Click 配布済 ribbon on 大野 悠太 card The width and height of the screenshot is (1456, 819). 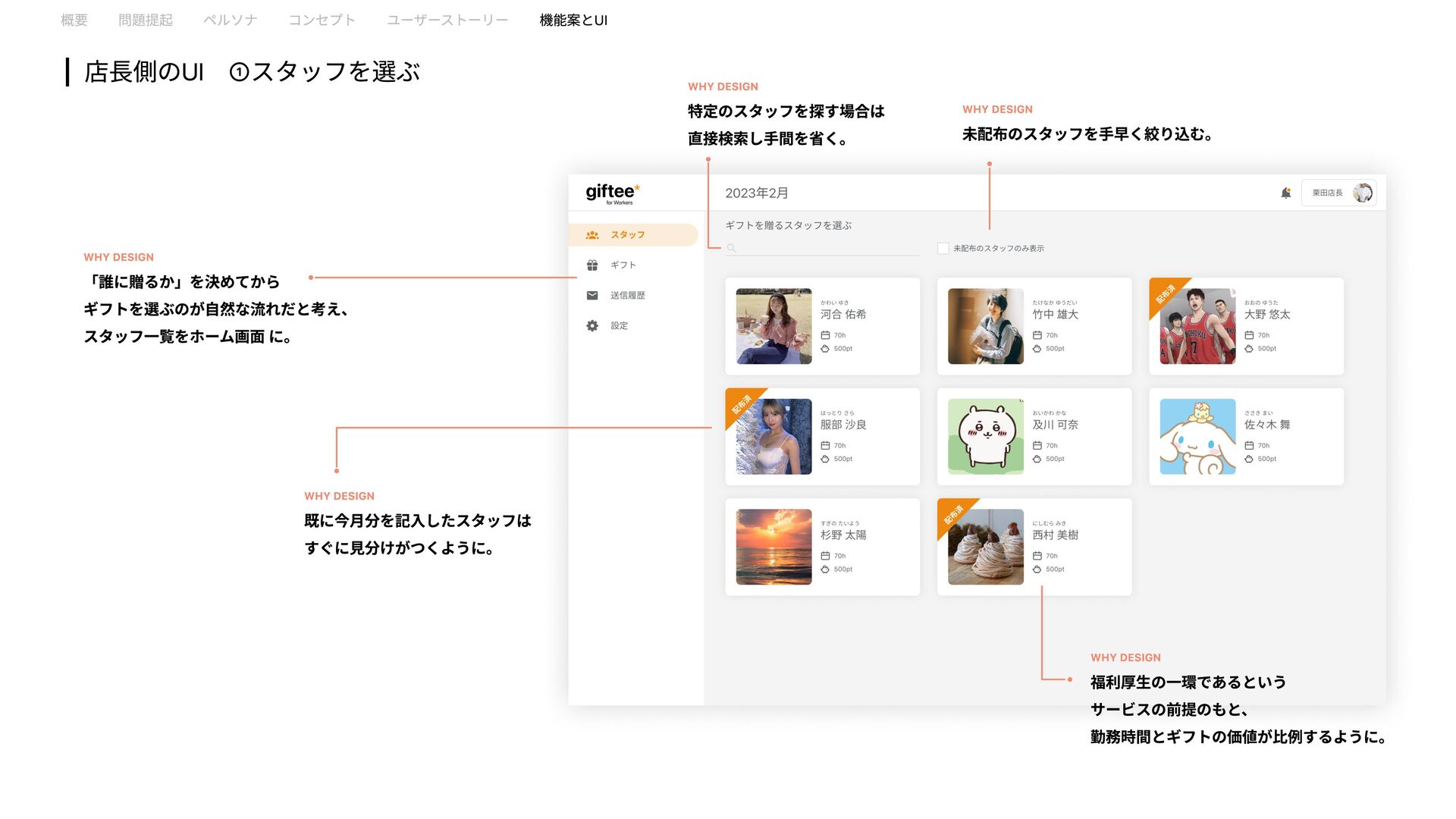pyautogui.click(x=1166, y=293)
